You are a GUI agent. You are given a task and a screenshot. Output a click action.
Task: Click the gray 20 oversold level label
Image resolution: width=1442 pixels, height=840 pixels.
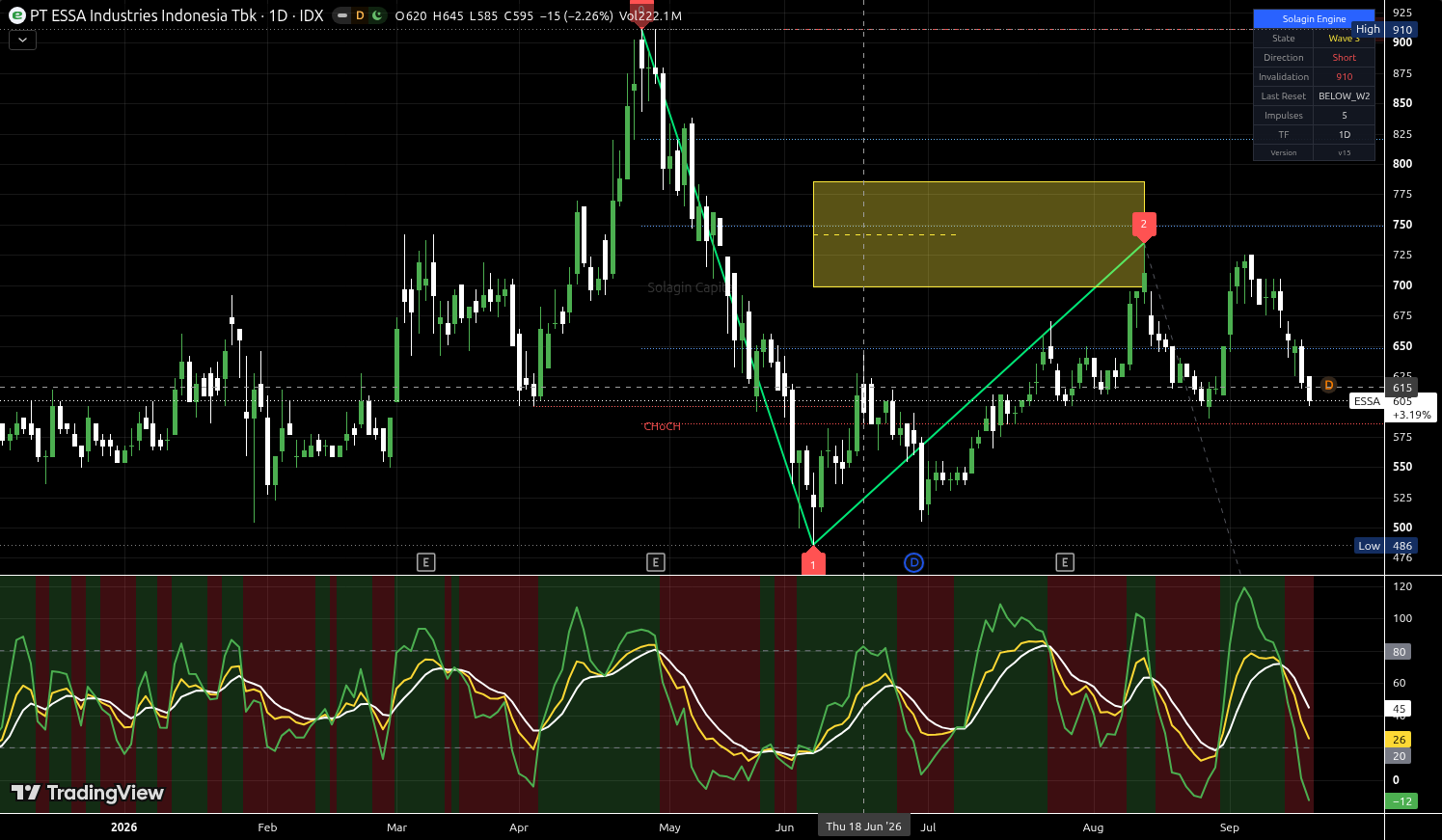(1399, 756)
